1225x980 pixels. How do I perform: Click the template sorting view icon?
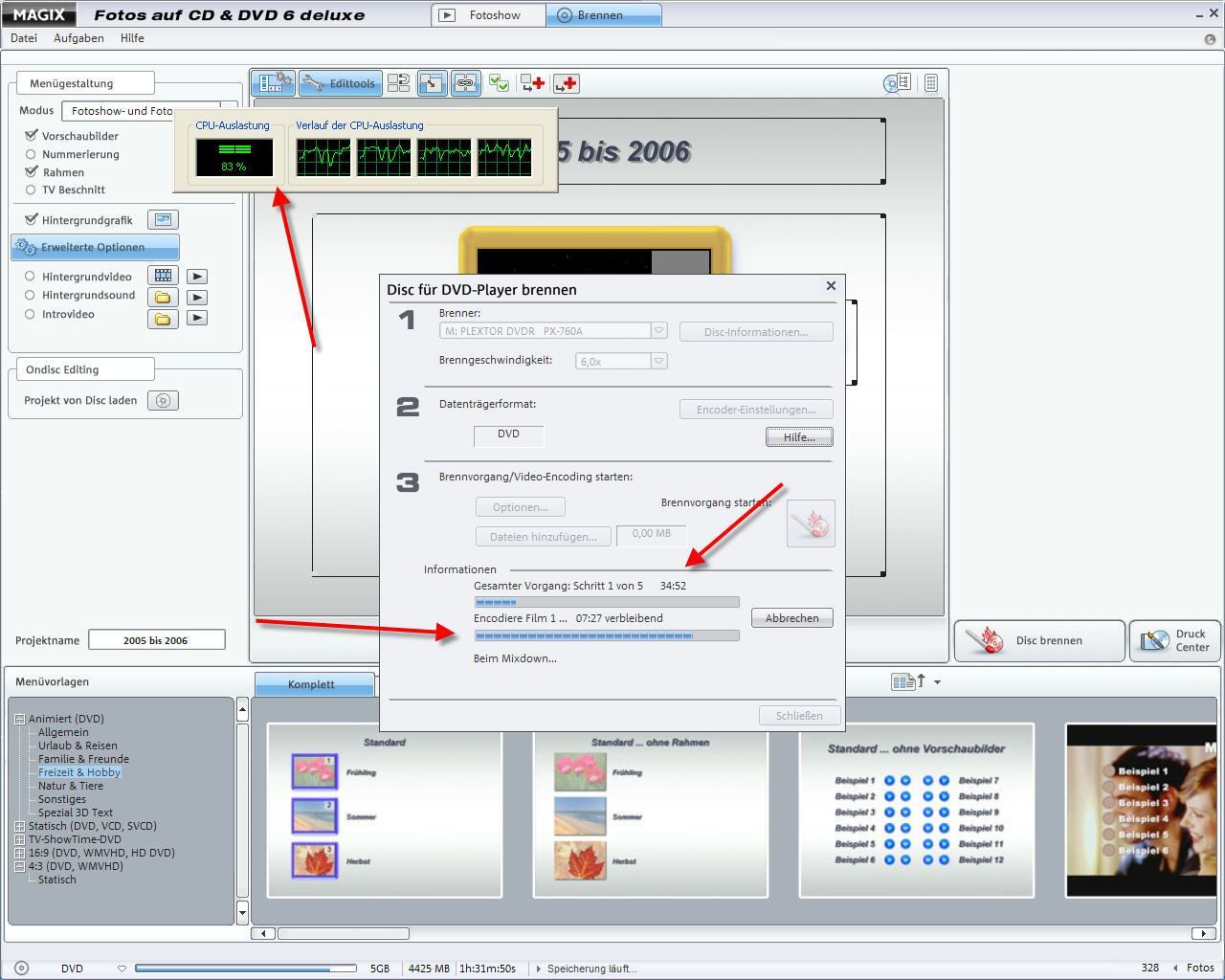(x=908, y=681)
